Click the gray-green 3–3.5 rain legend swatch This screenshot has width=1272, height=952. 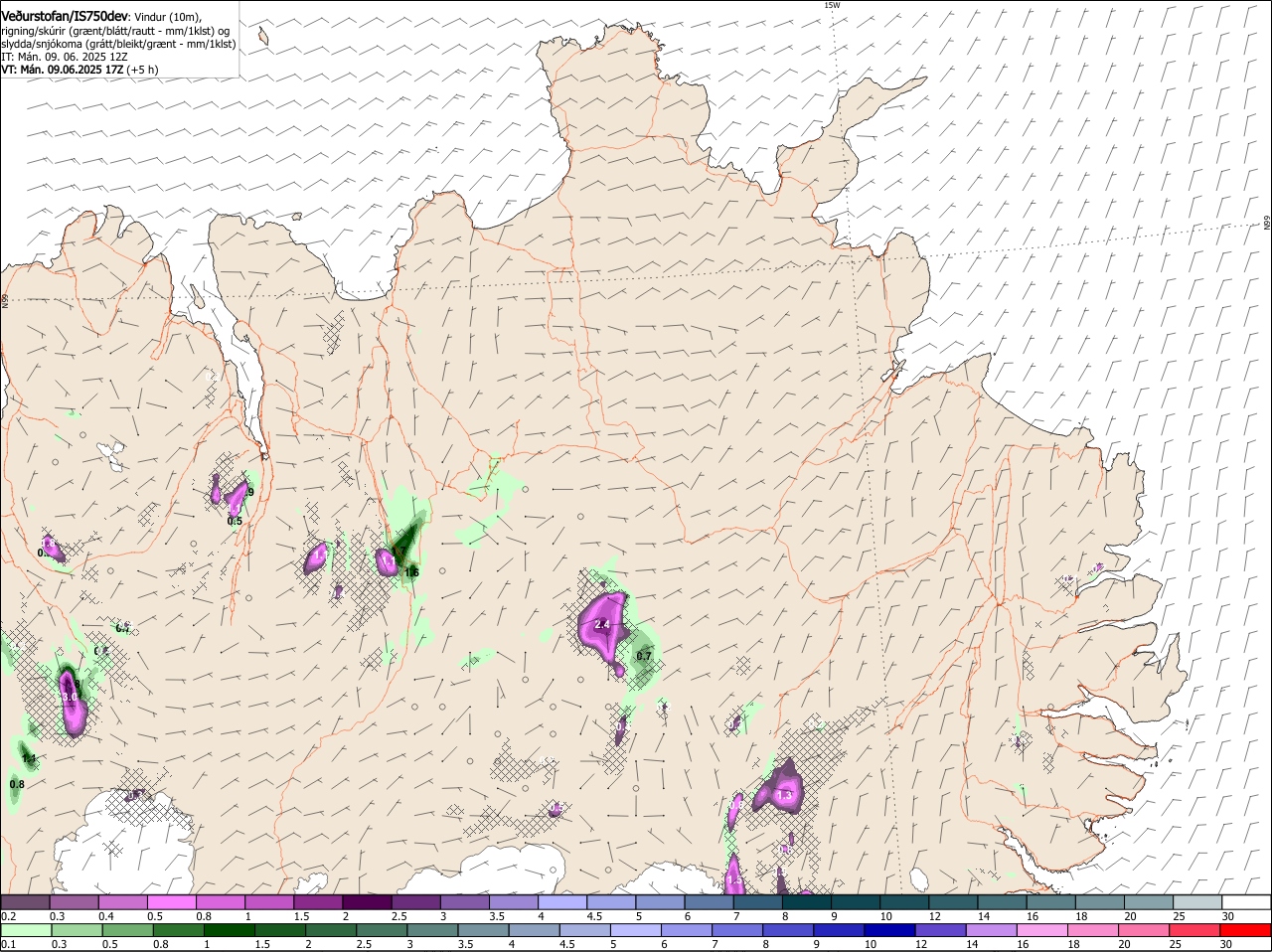coord(431,930)
